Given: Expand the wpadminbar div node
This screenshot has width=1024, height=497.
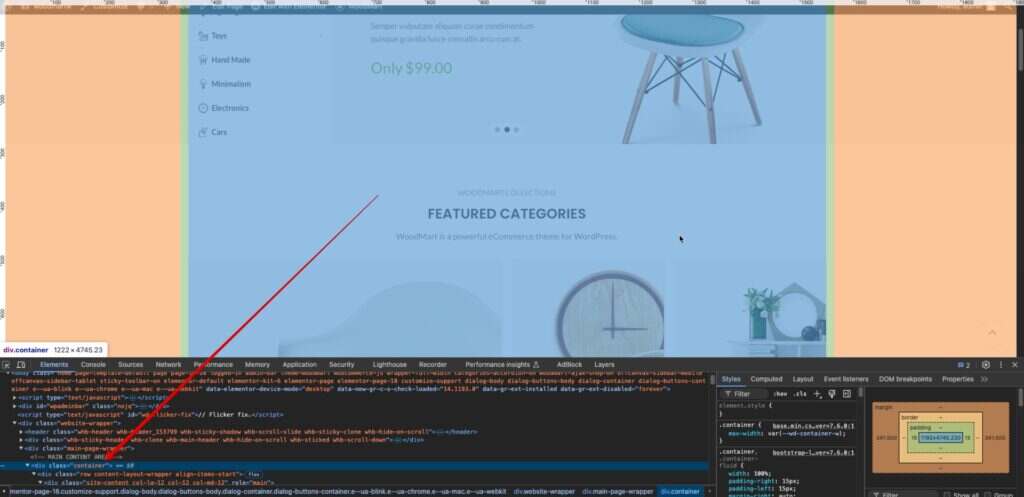Looking at the screenshot, I should [15, 406].
